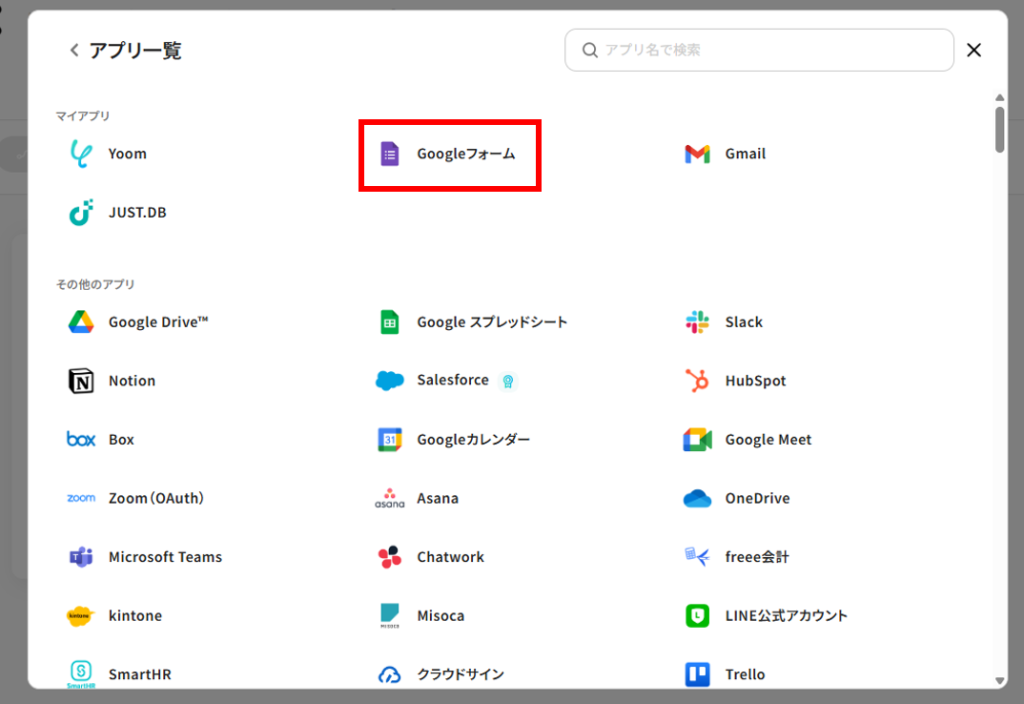The width and height of the screenshot is (1024, 704).
Task: Open the Googleフォーム app icon
Action: click(390, 154)
